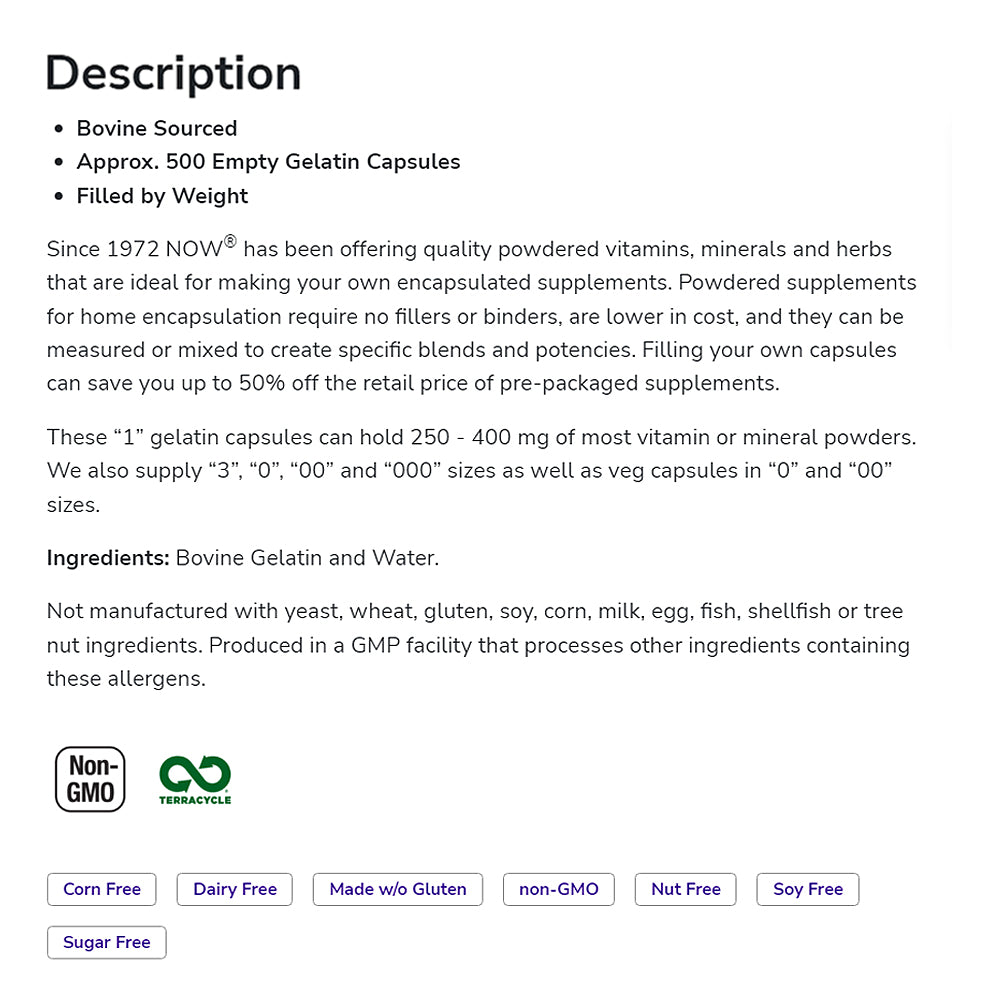Screen dimensions: 1000x1000
Task: Click the bold Ingredients label
Action: (108, 558)
